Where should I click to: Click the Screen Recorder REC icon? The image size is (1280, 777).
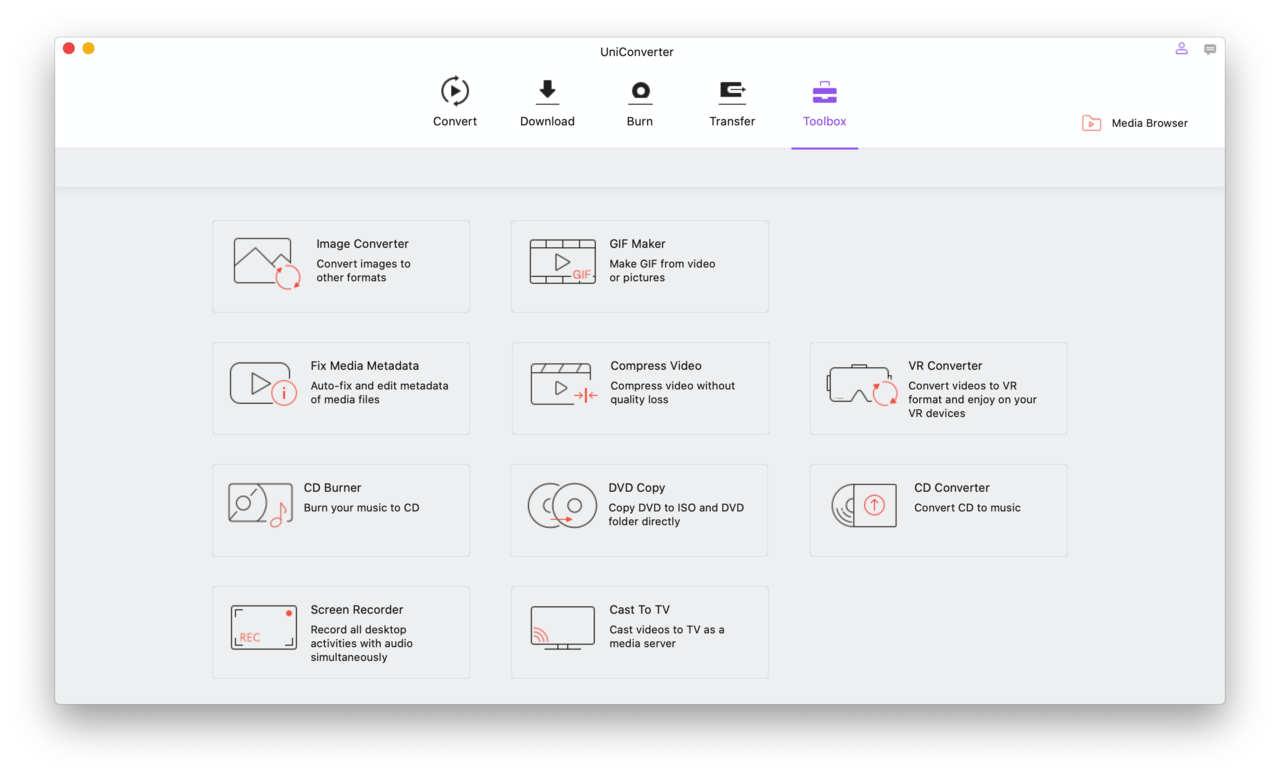point(264,627)
